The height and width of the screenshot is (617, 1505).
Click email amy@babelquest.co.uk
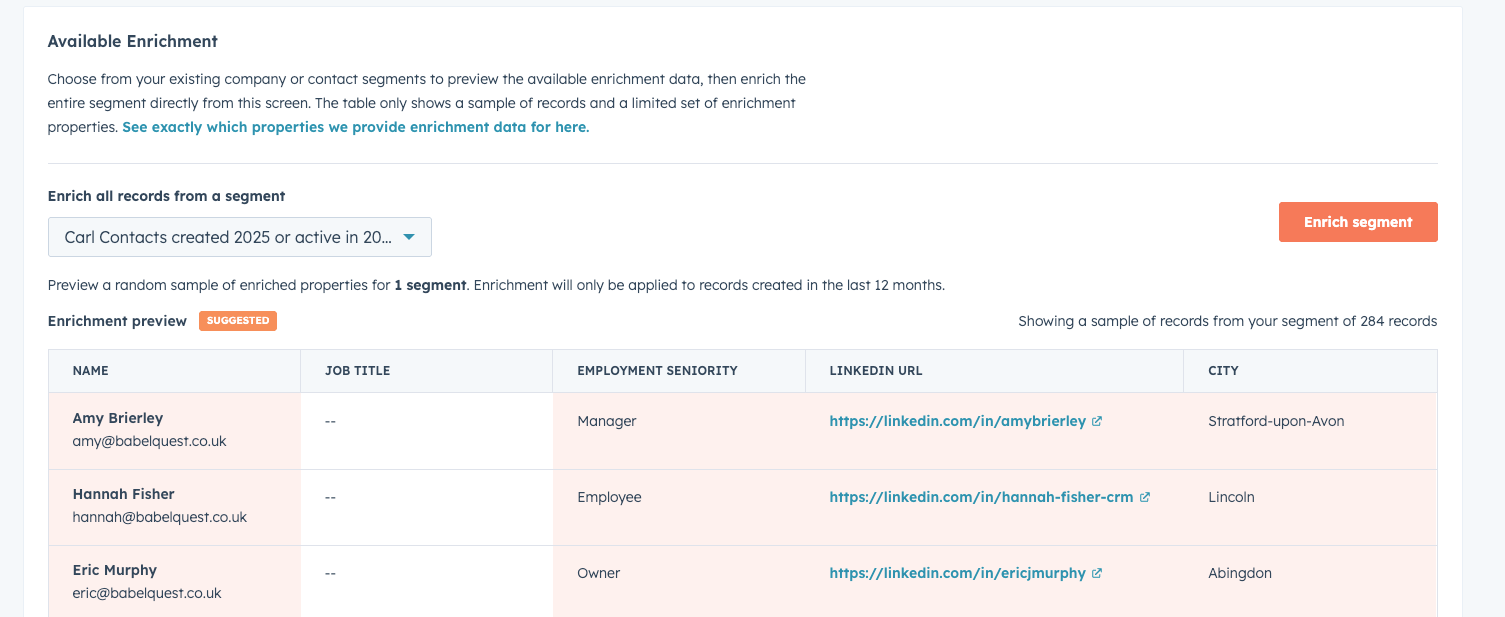[150, 441]
